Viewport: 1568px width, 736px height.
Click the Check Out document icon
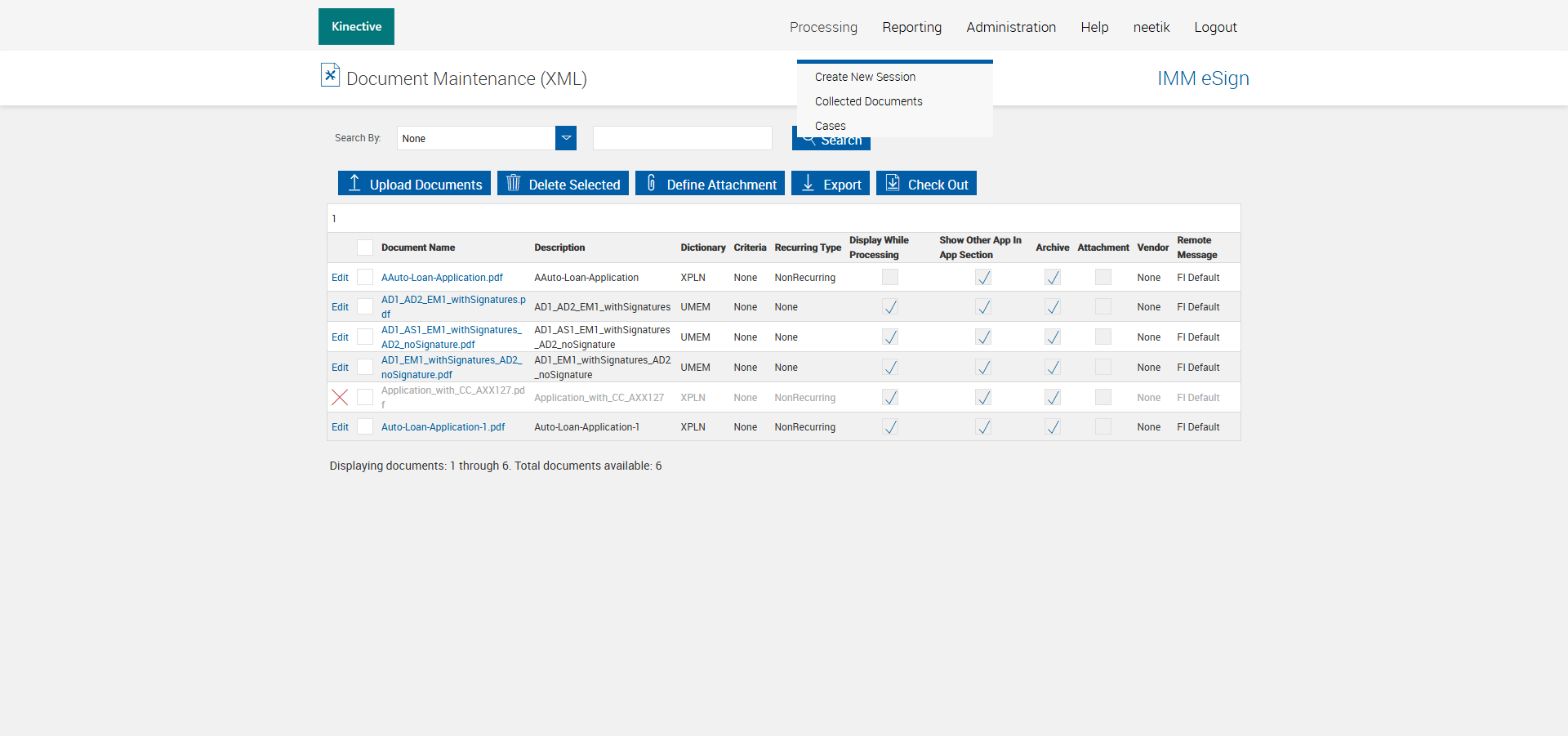pos(893,183)
